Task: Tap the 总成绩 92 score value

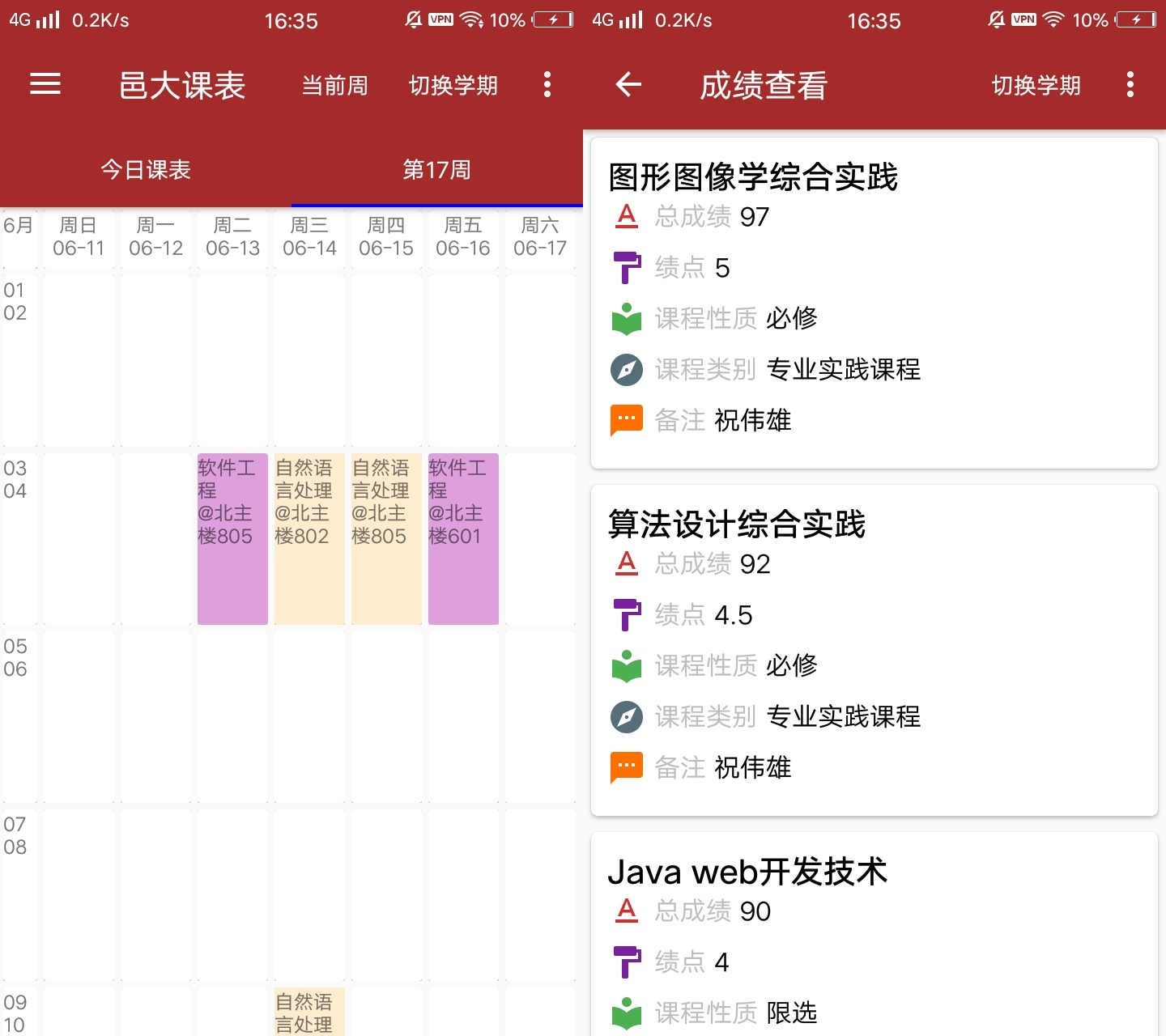Action: pos(755,564)
